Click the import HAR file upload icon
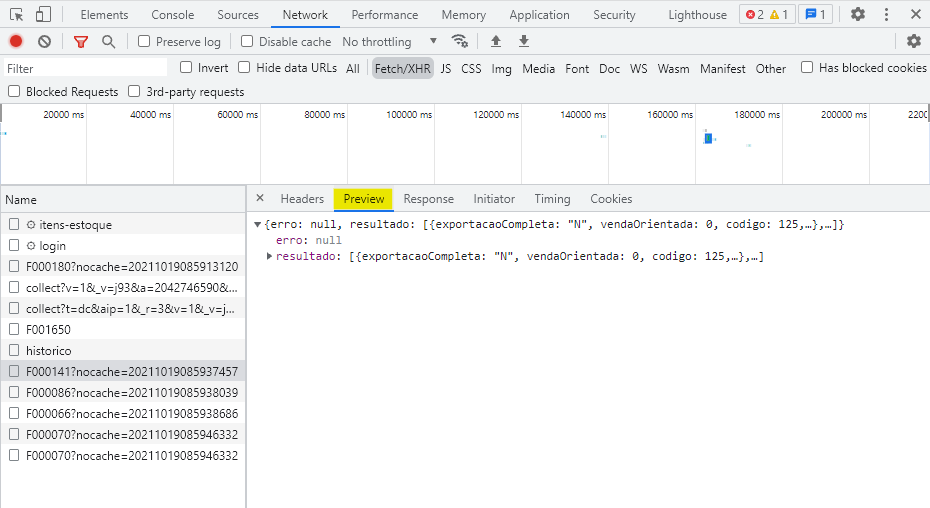930x508 pixels. (x=495, y=42)
